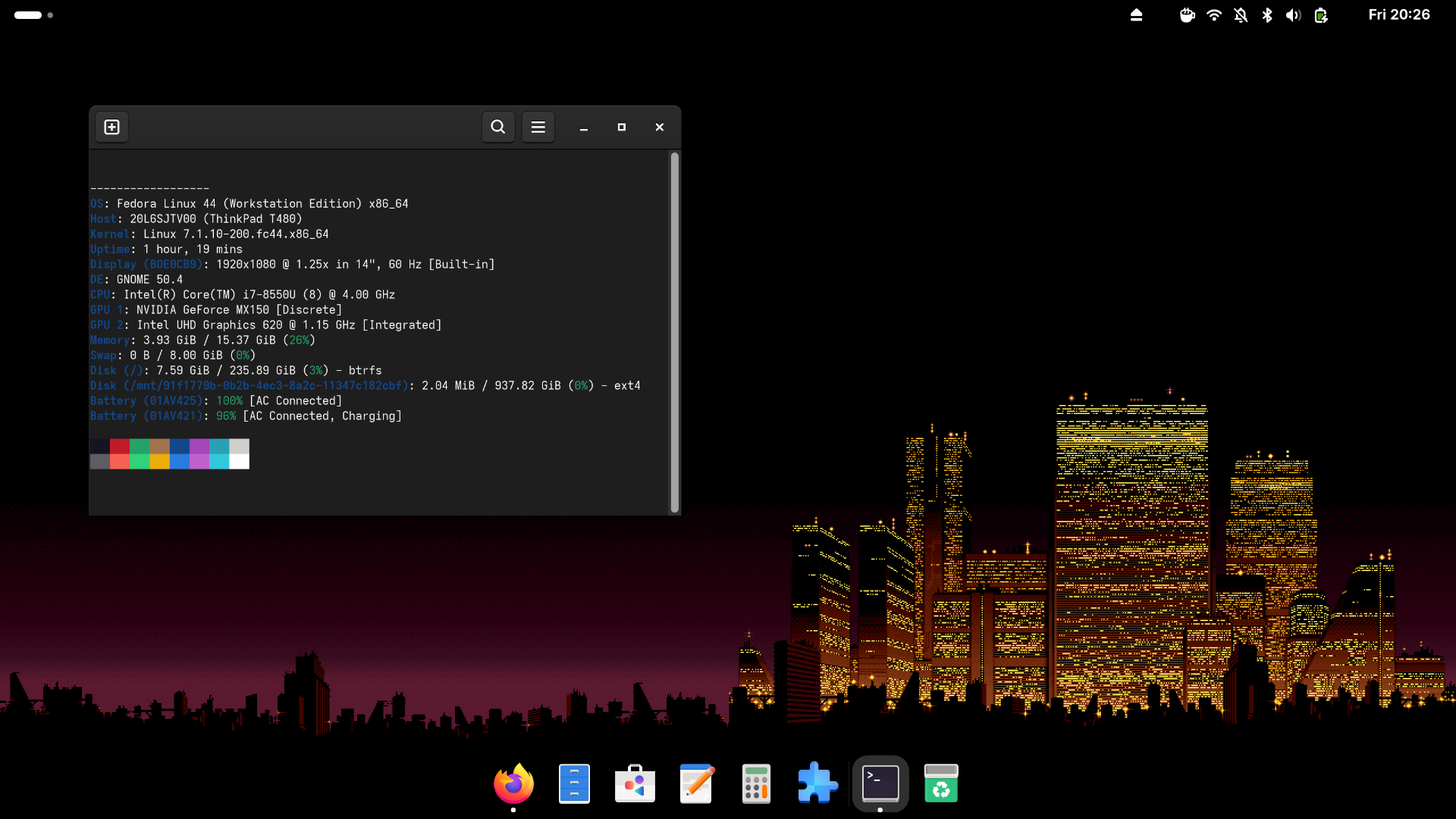Toggle the caffeine coffee cup indicator
Image resolution: width=1456 pixels, height=819 pixels.
pos(1188,15)
